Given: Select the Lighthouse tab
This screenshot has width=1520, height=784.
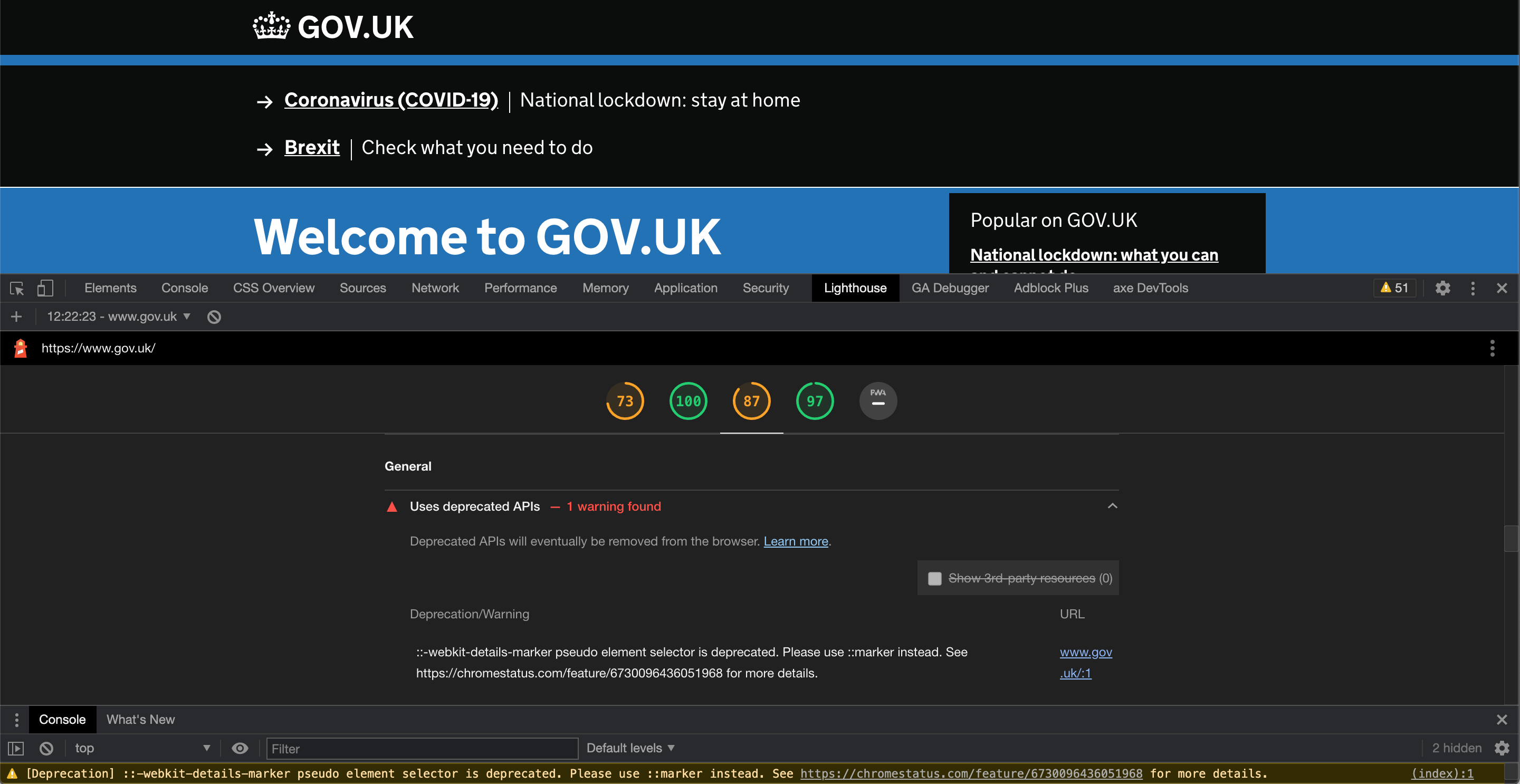Looking at the screenshot, I should [856, 288].
